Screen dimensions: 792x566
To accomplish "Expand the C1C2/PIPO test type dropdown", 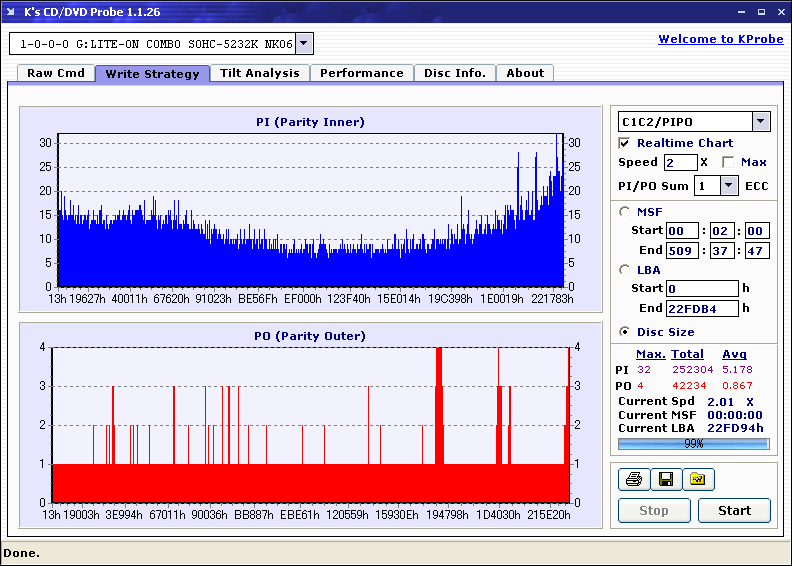I will (761, 122).
